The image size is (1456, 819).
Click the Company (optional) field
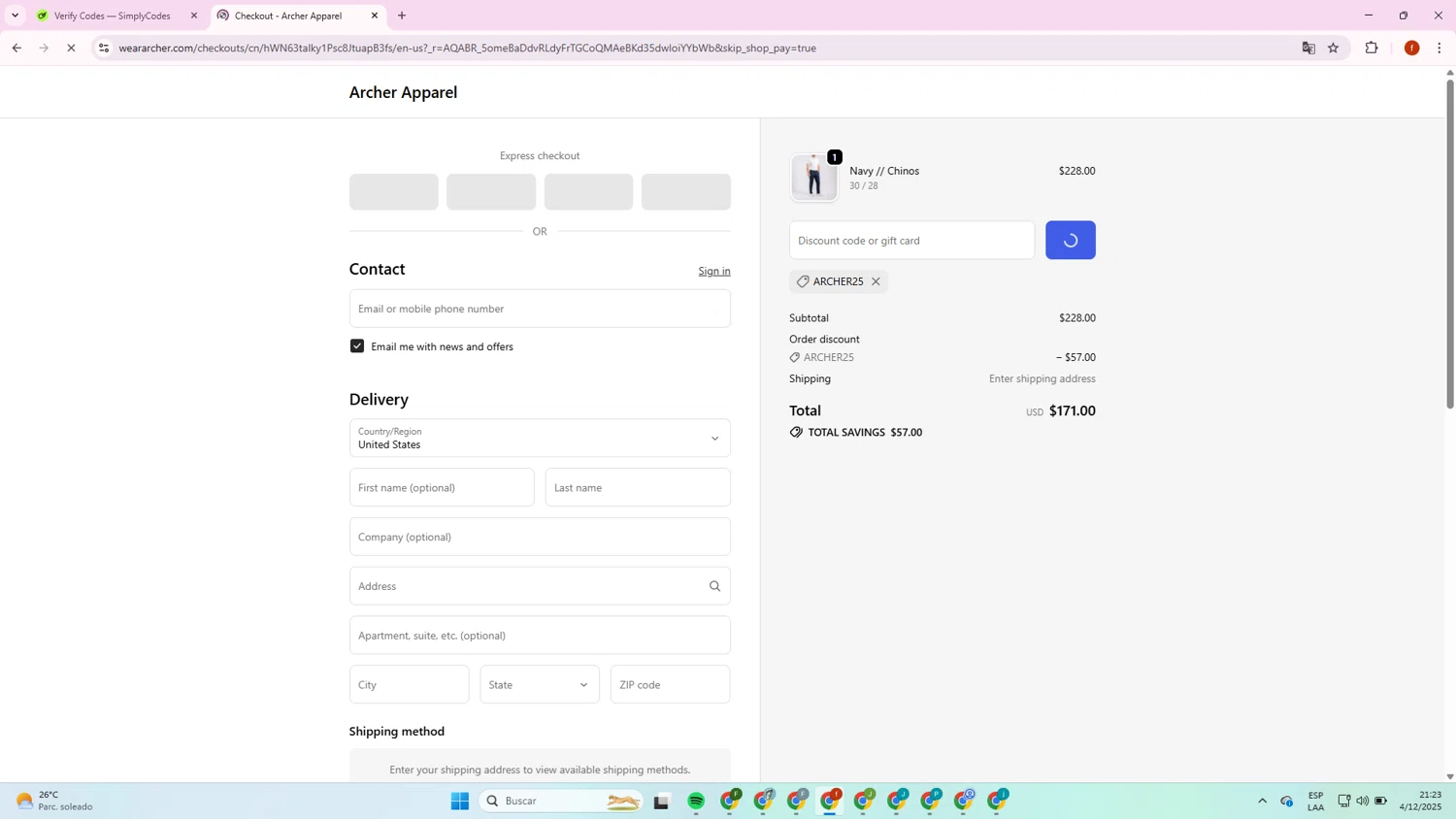[540, 537]
